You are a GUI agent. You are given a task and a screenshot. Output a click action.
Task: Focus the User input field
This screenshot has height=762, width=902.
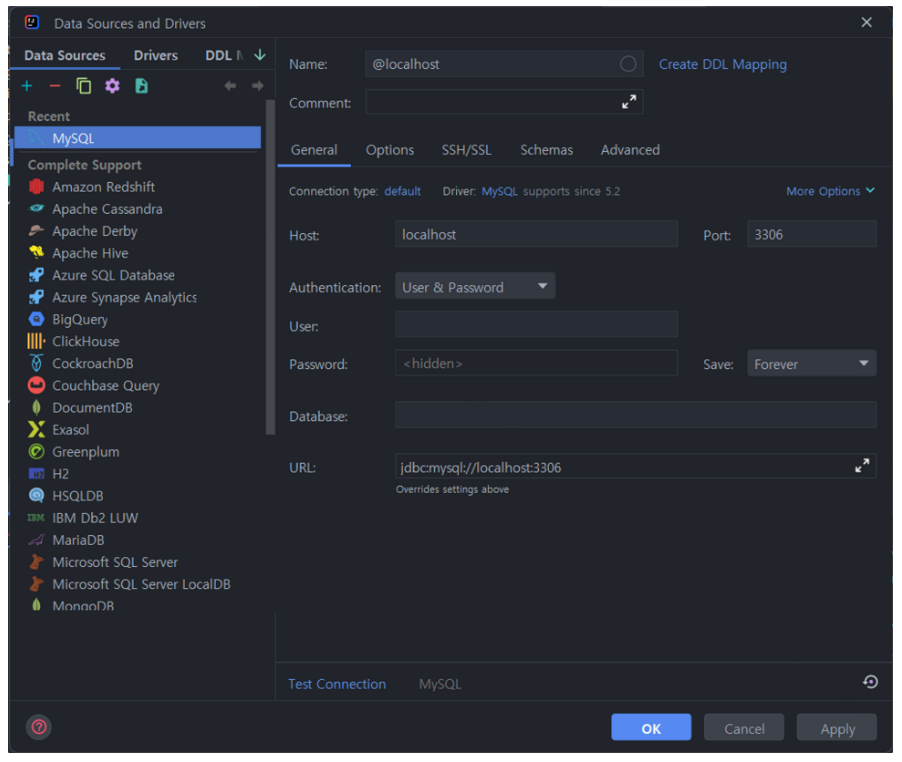(x=536, y=324)
